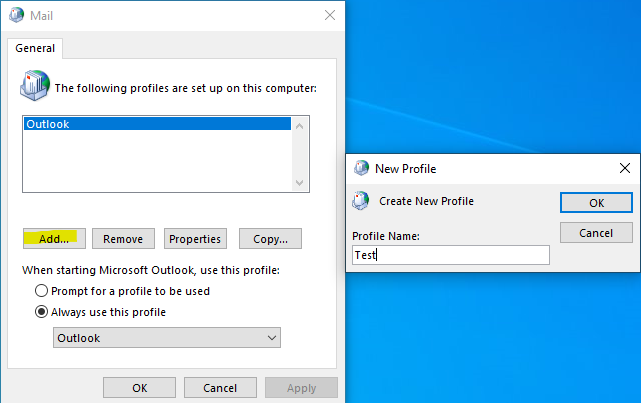The width and height of the screenshot is (641, 403).
Task: Click the Add... button
Action: point(54,239)
